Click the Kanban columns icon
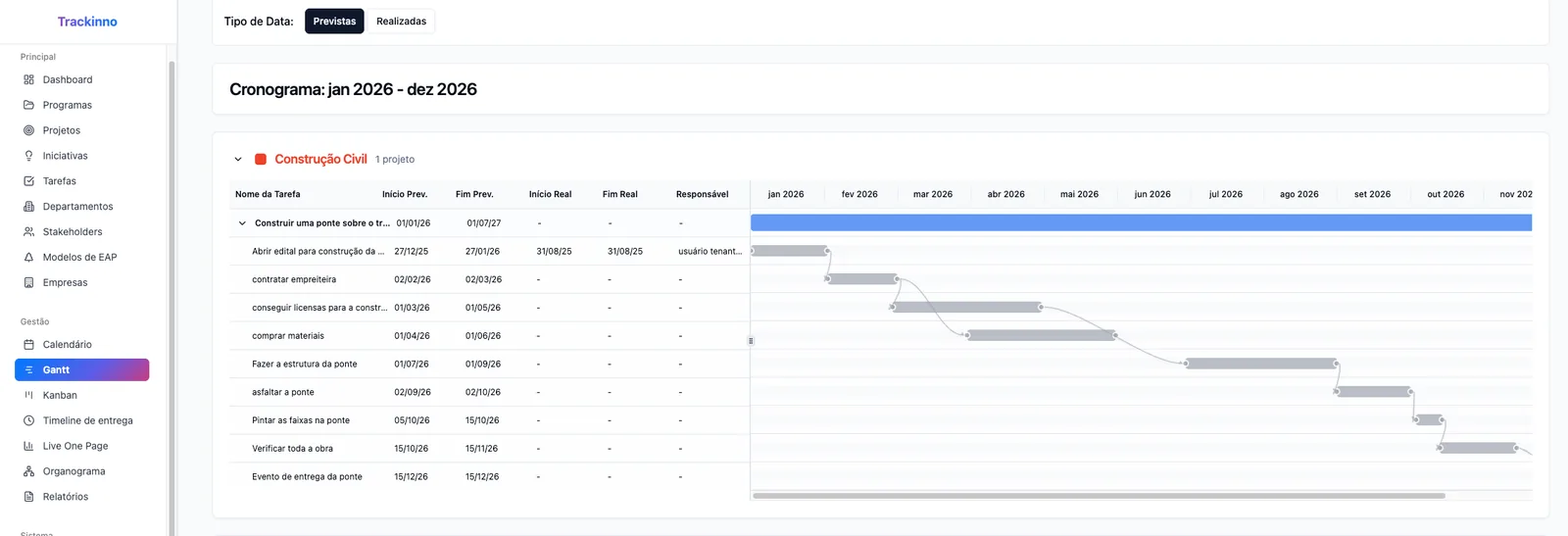 (28, 396)
